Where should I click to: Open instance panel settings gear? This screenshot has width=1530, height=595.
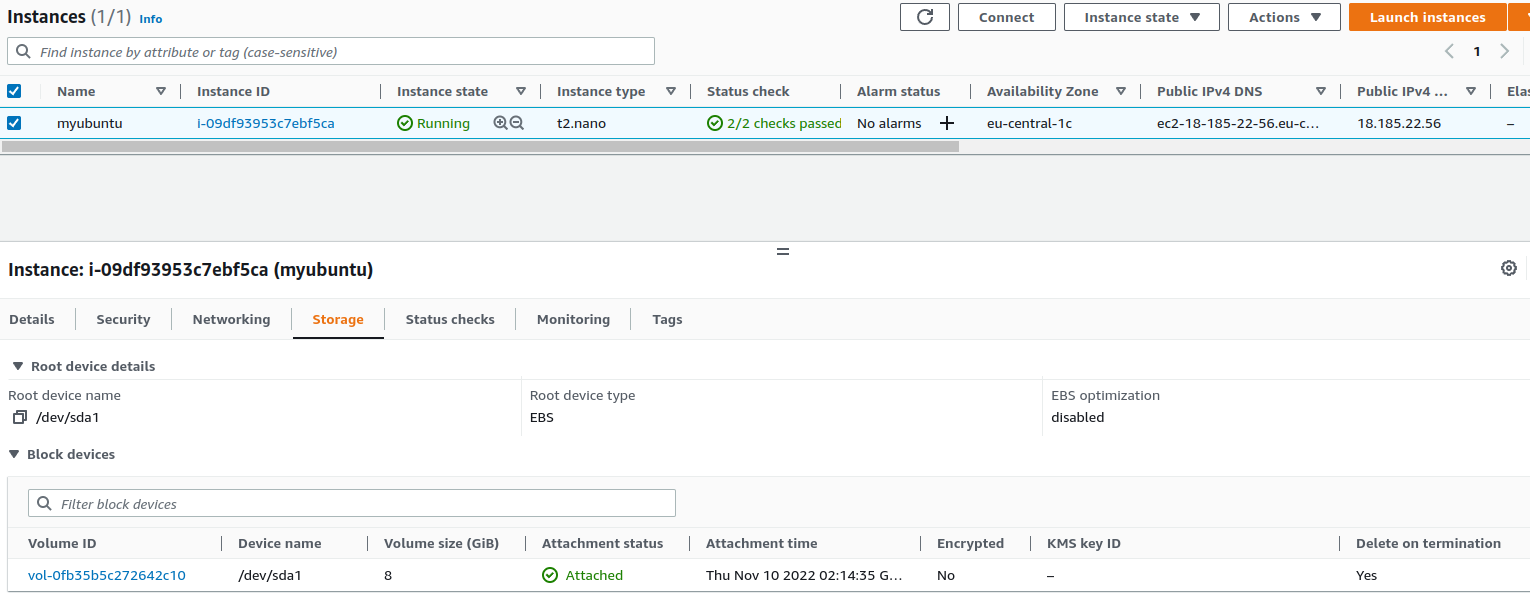click(x=1509, y=268)
